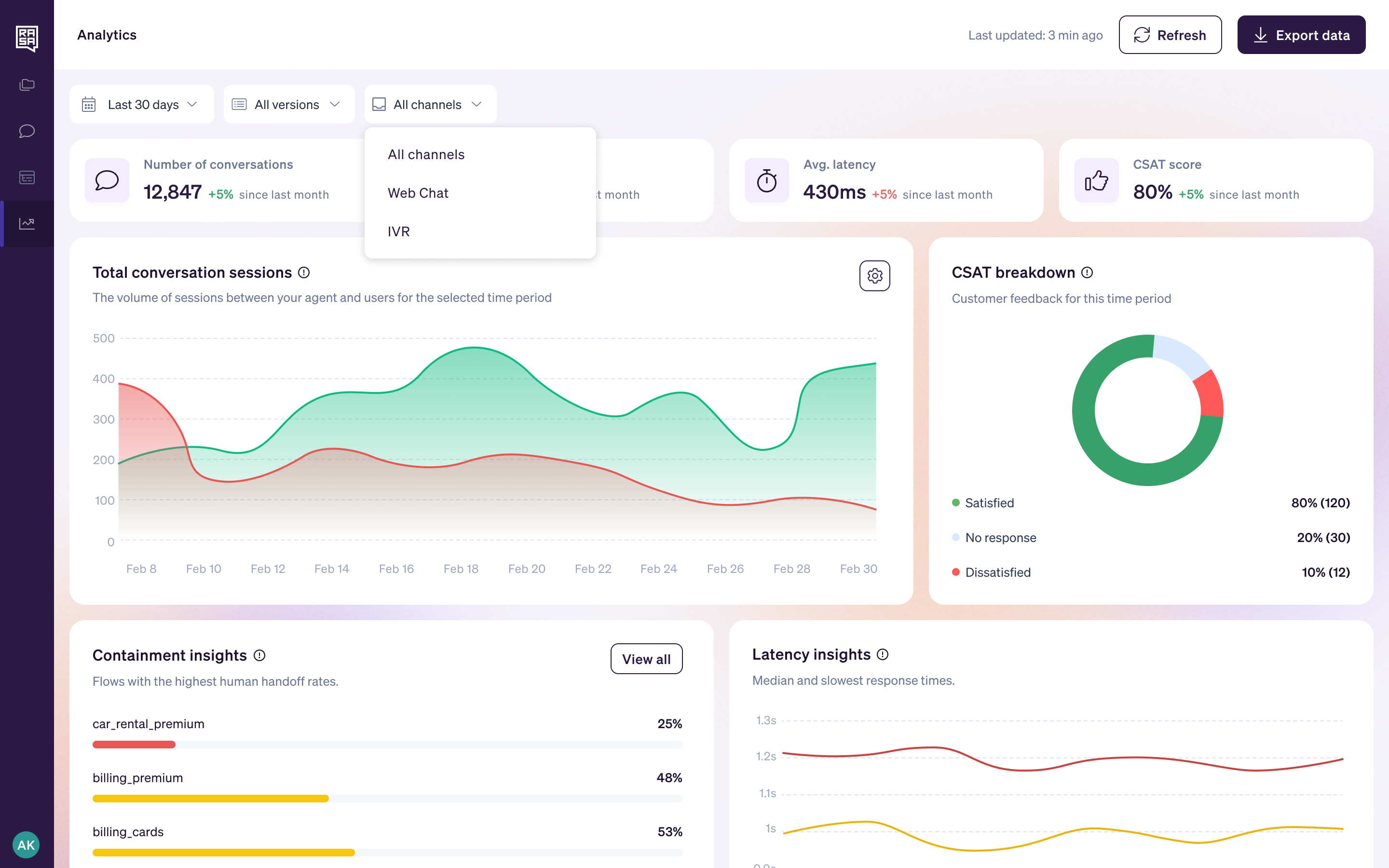Open the AK user avatar
Viewport: 1389px width, 868px height.
click(x=26, y=844)
